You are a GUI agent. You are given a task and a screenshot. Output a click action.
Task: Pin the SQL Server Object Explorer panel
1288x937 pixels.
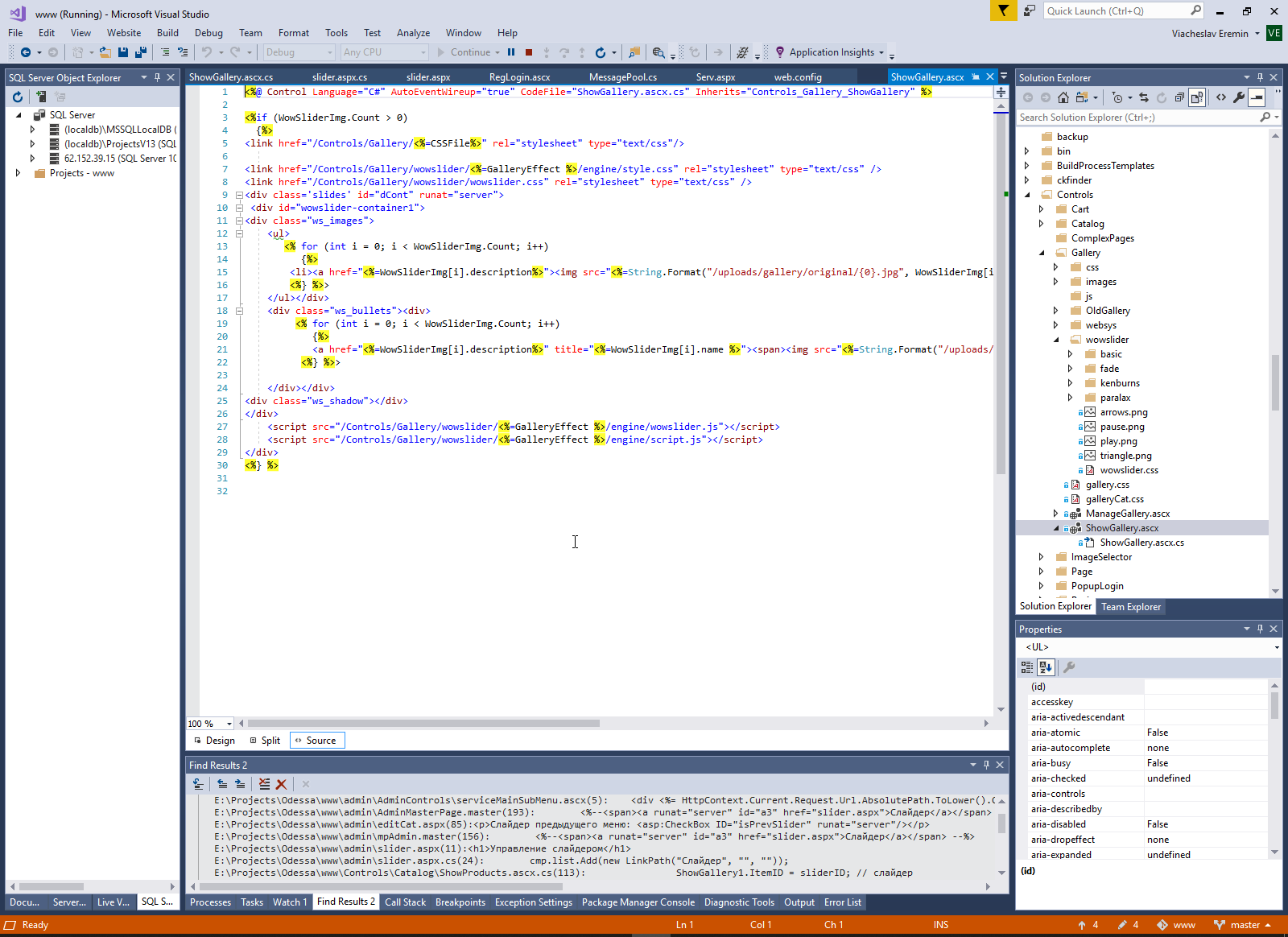157,77
